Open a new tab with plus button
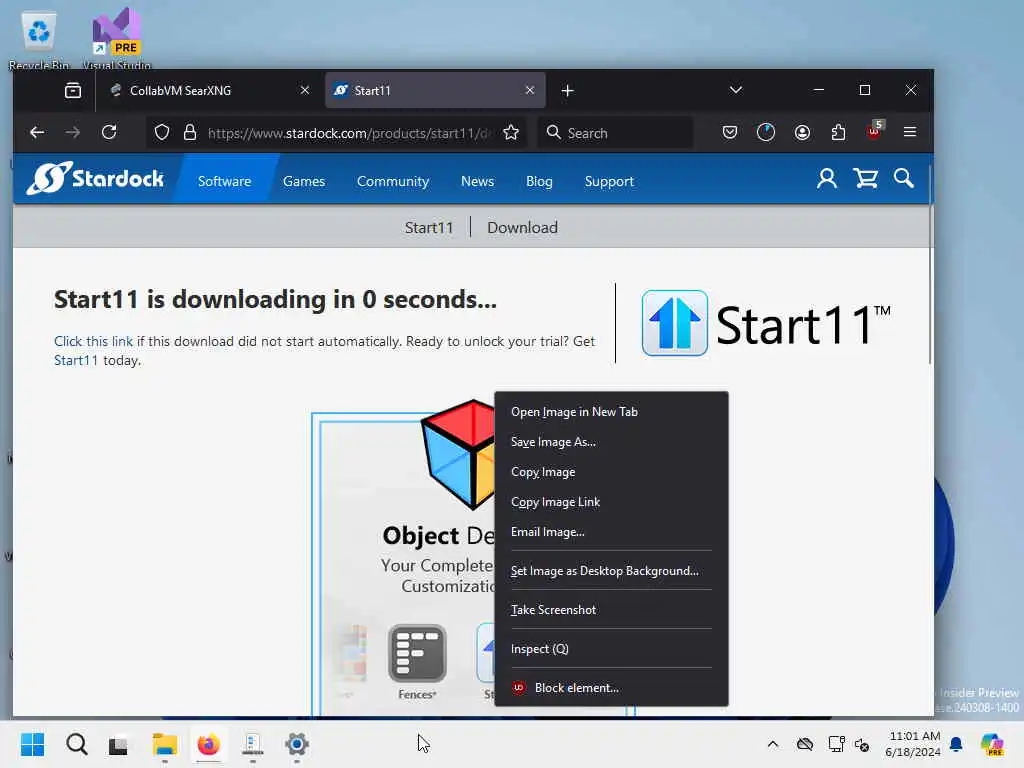1024x768 pixels. (x=568, y=91)
